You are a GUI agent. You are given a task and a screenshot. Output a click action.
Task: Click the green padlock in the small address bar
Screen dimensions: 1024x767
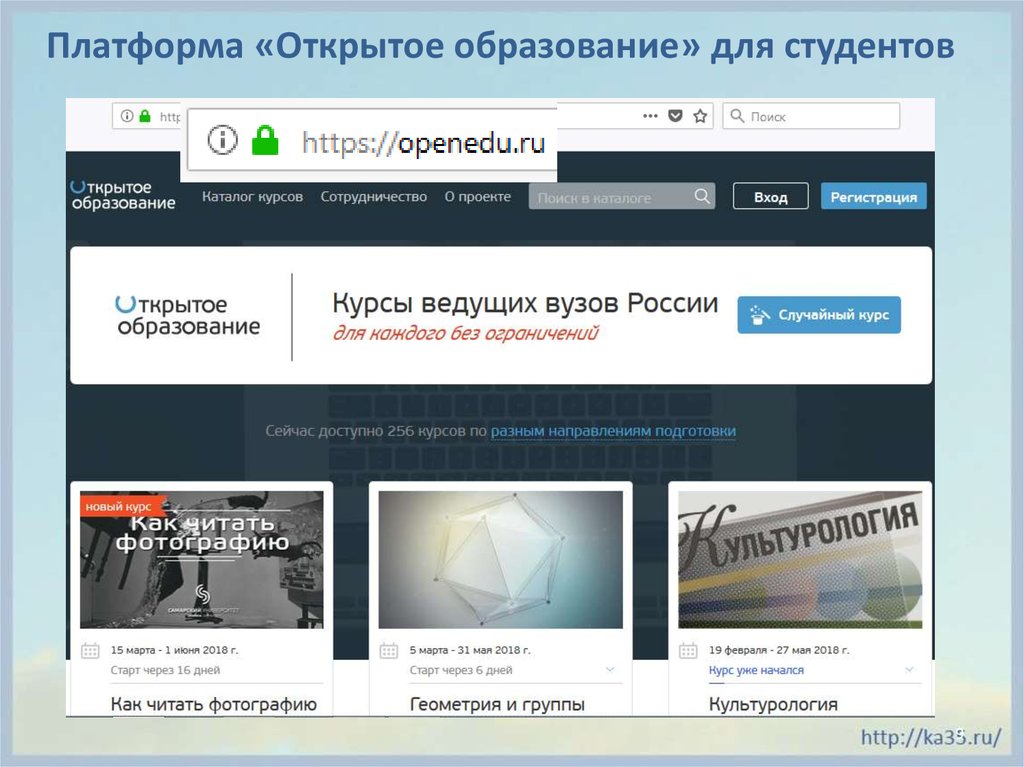pyautogui.click(x=145, y=116)
